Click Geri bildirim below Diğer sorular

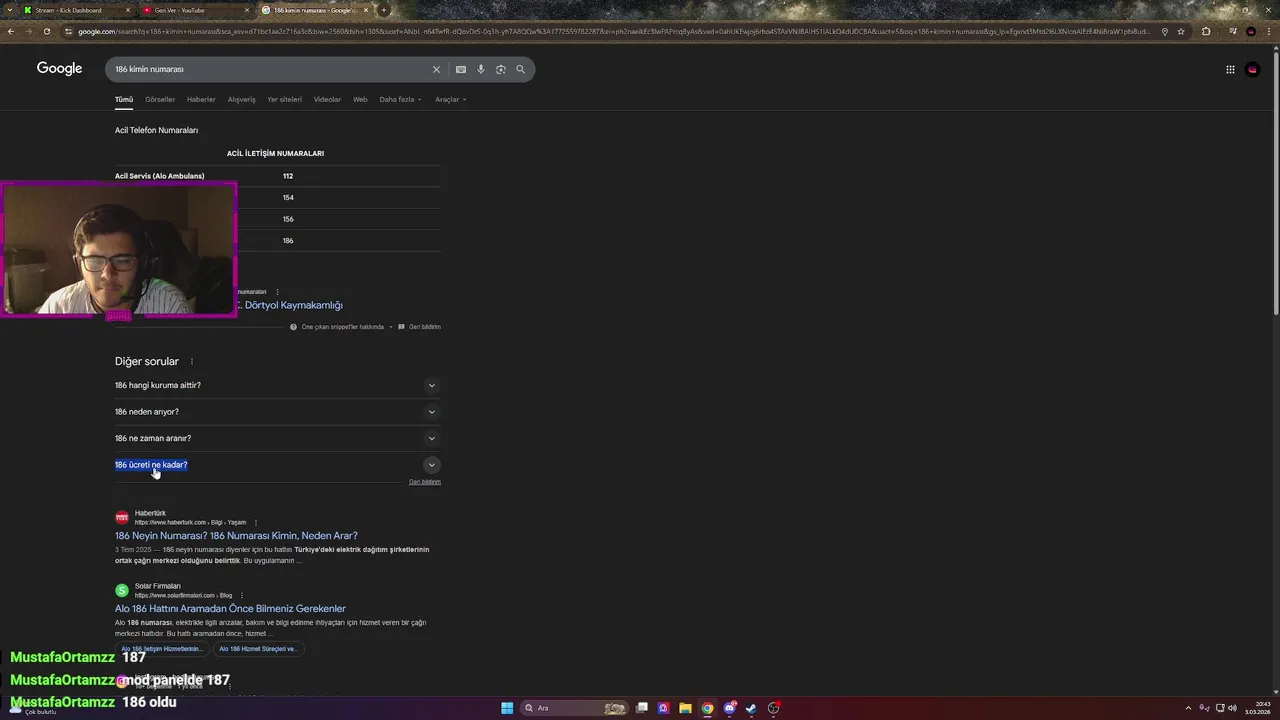(x=425, y=482)
